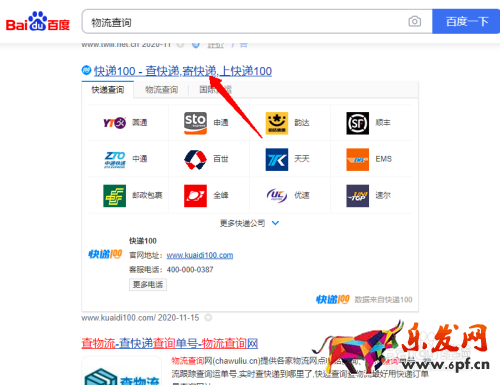Choose the 天天 courier logo
Viewport: 500px width, 385px height.
pos(277,159)
